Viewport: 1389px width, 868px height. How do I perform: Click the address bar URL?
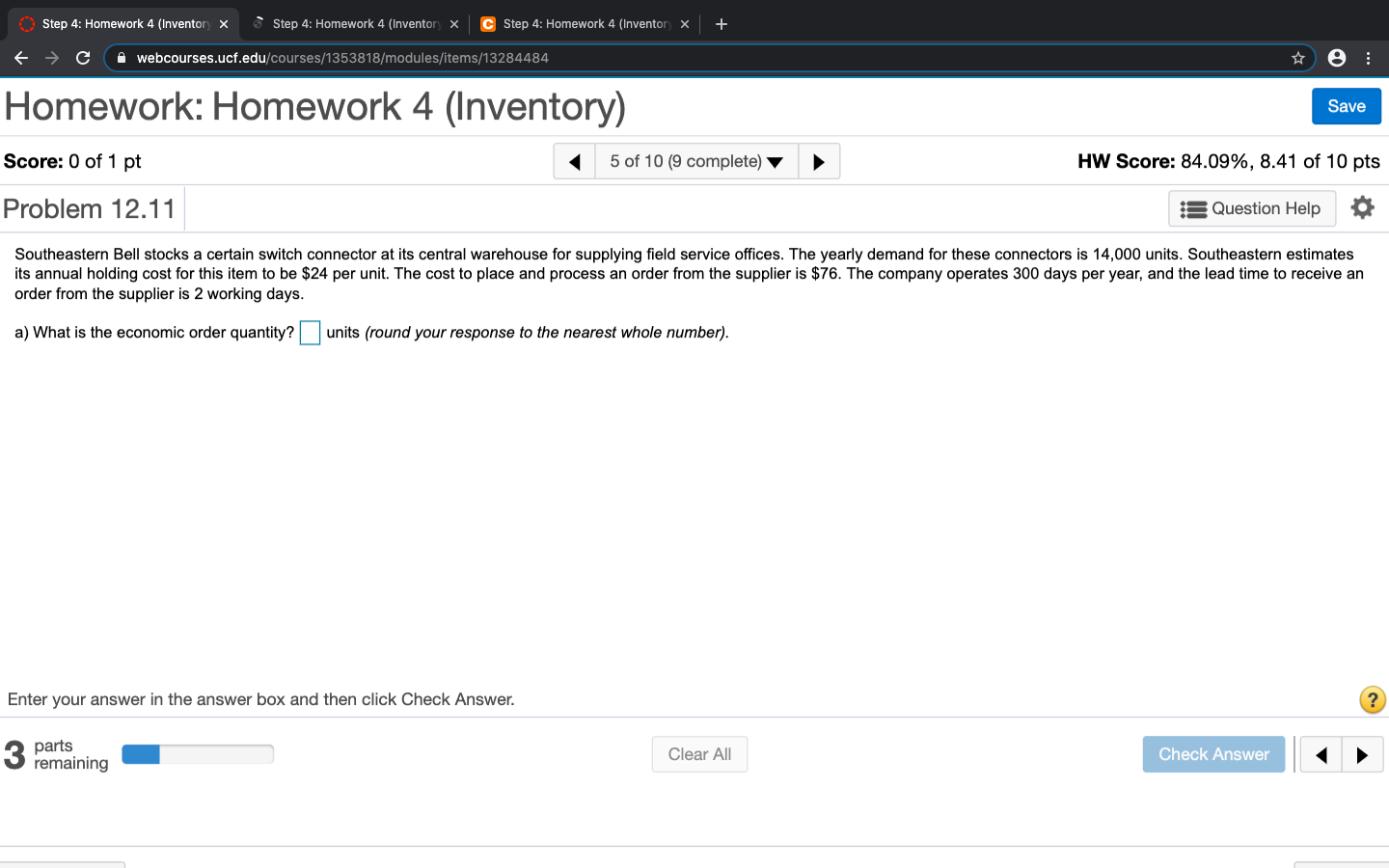click(x=342, y=58)
